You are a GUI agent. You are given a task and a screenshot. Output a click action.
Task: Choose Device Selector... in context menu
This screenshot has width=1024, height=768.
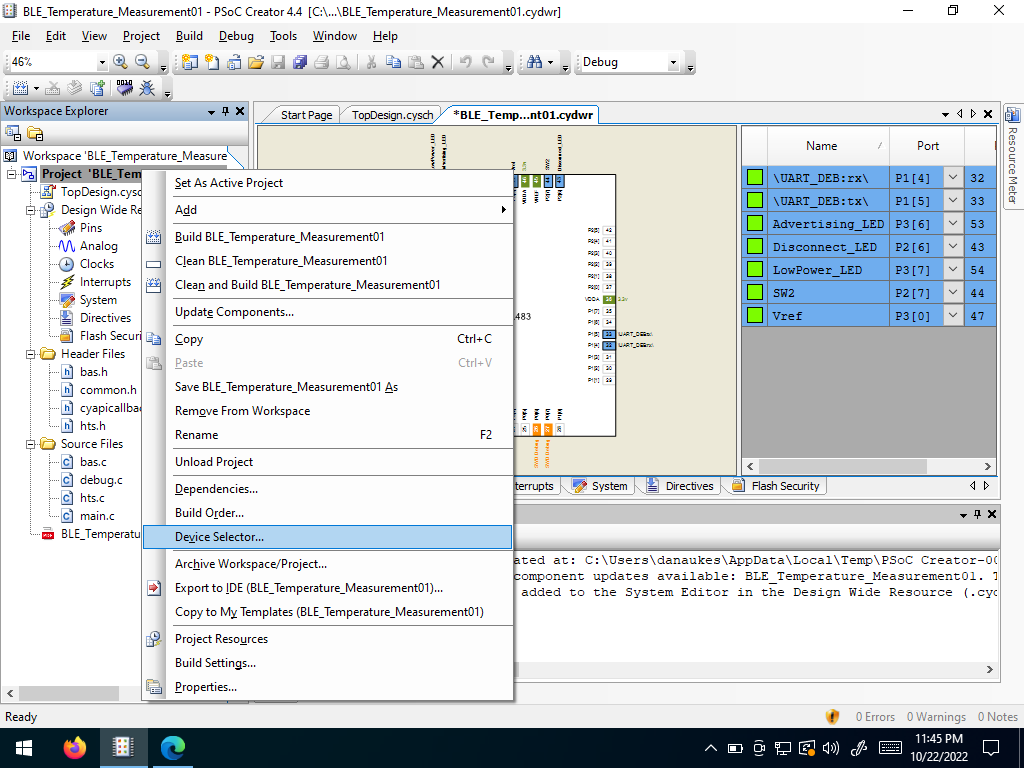327,537
